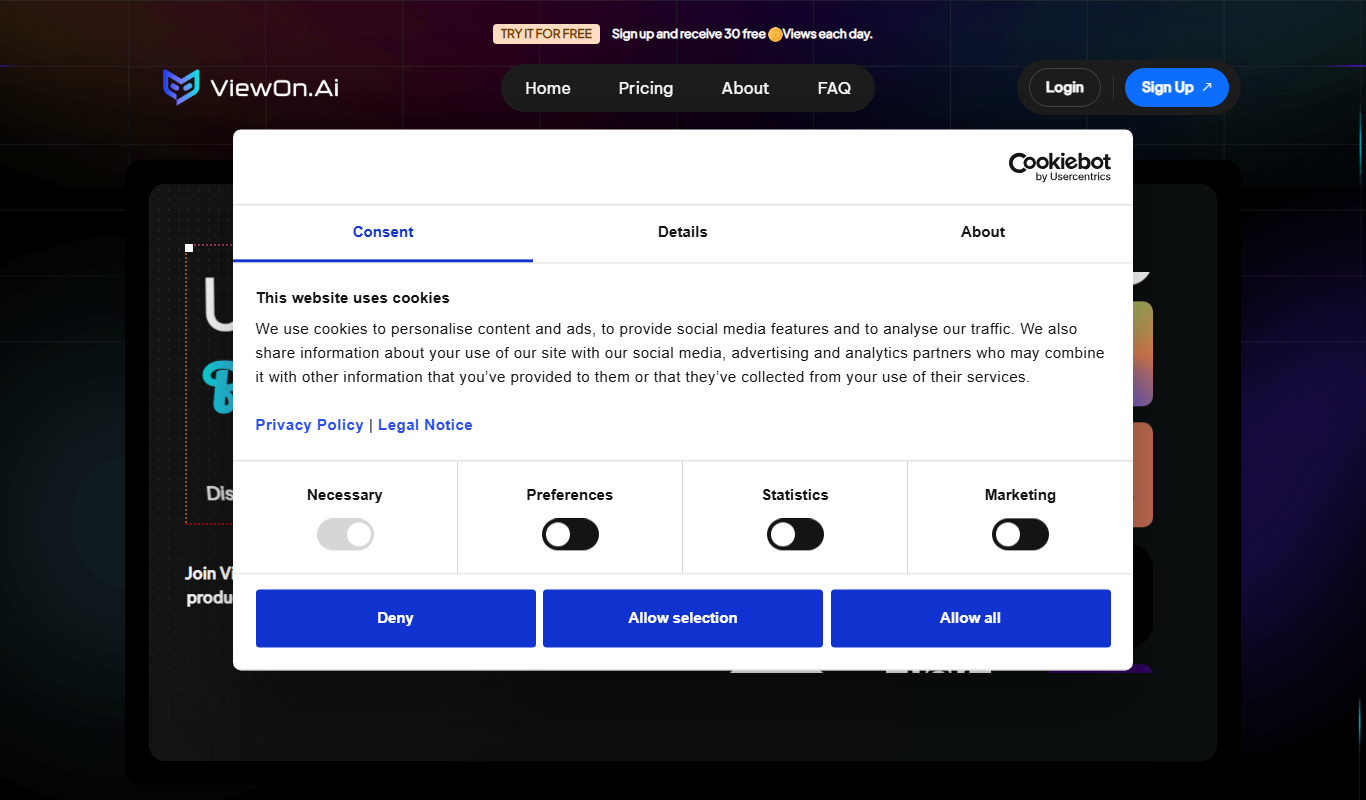The image size is (1366, 800).
Task: Enable the Marketing cookies toggle
Action: [x=1020, y=534]
